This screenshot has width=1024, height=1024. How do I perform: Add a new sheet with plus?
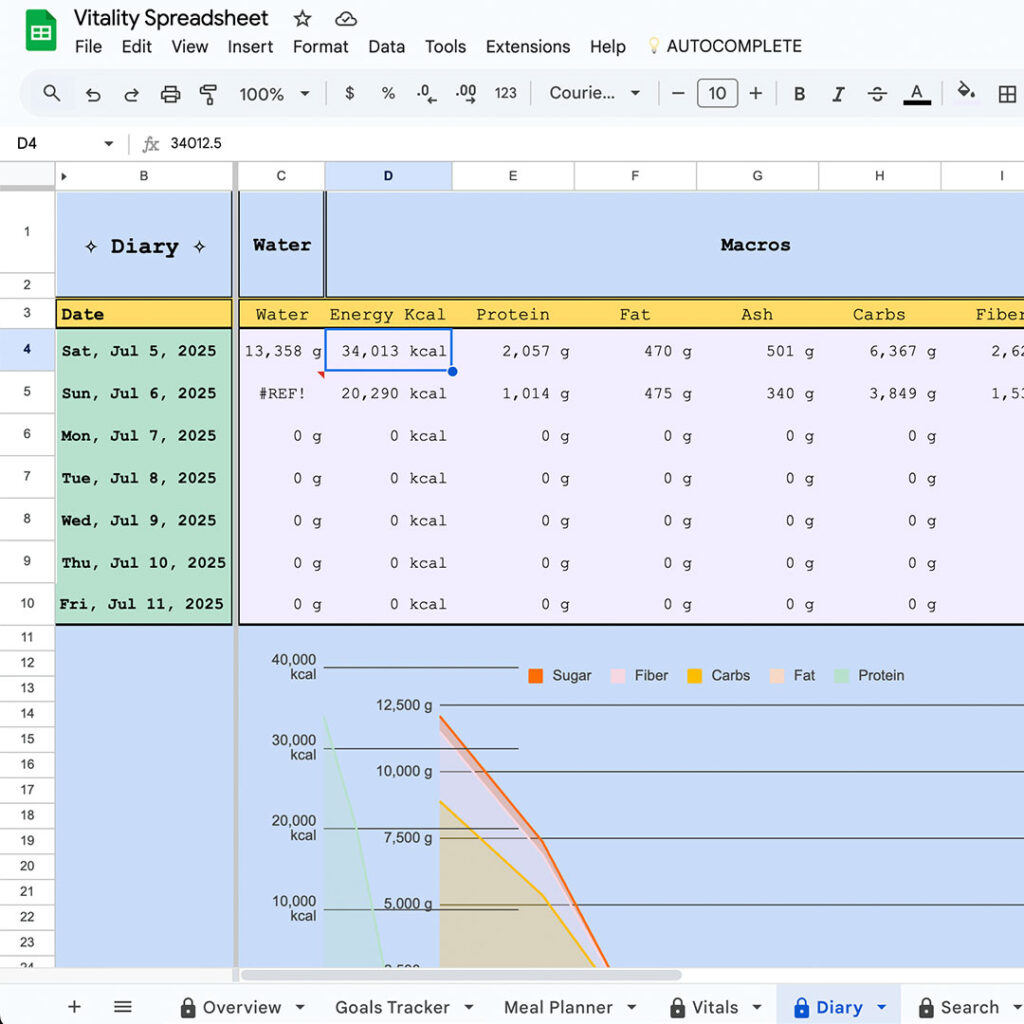(74, 1006)
